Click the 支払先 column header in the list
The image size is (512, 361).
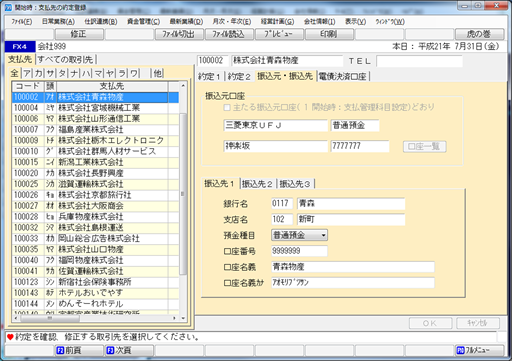[x=112, y=86]
